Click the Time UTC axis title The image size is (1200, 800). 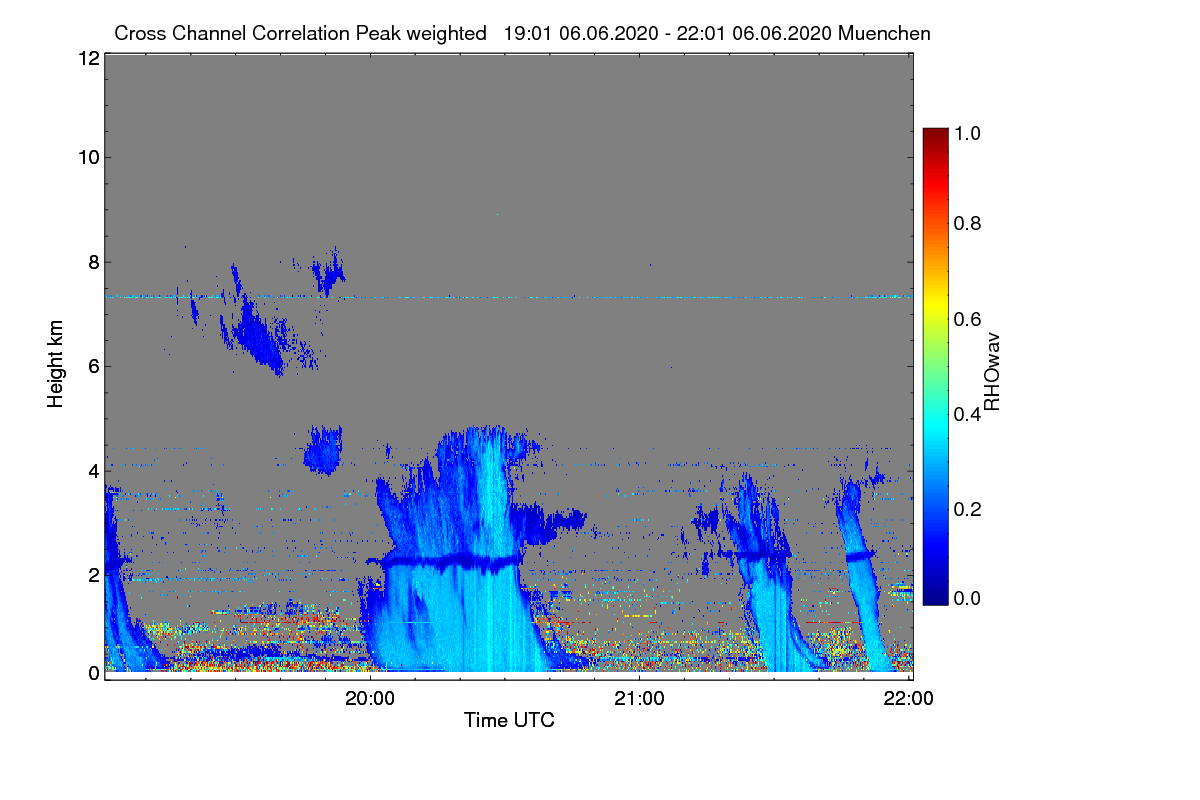(509, 720)
